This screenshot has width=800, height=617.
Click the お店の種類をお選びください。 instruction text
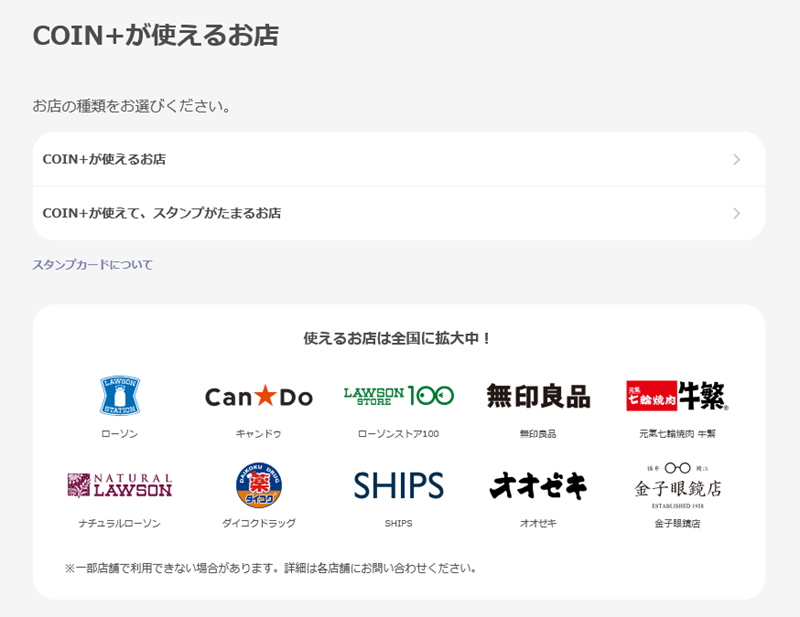[132, 106]
